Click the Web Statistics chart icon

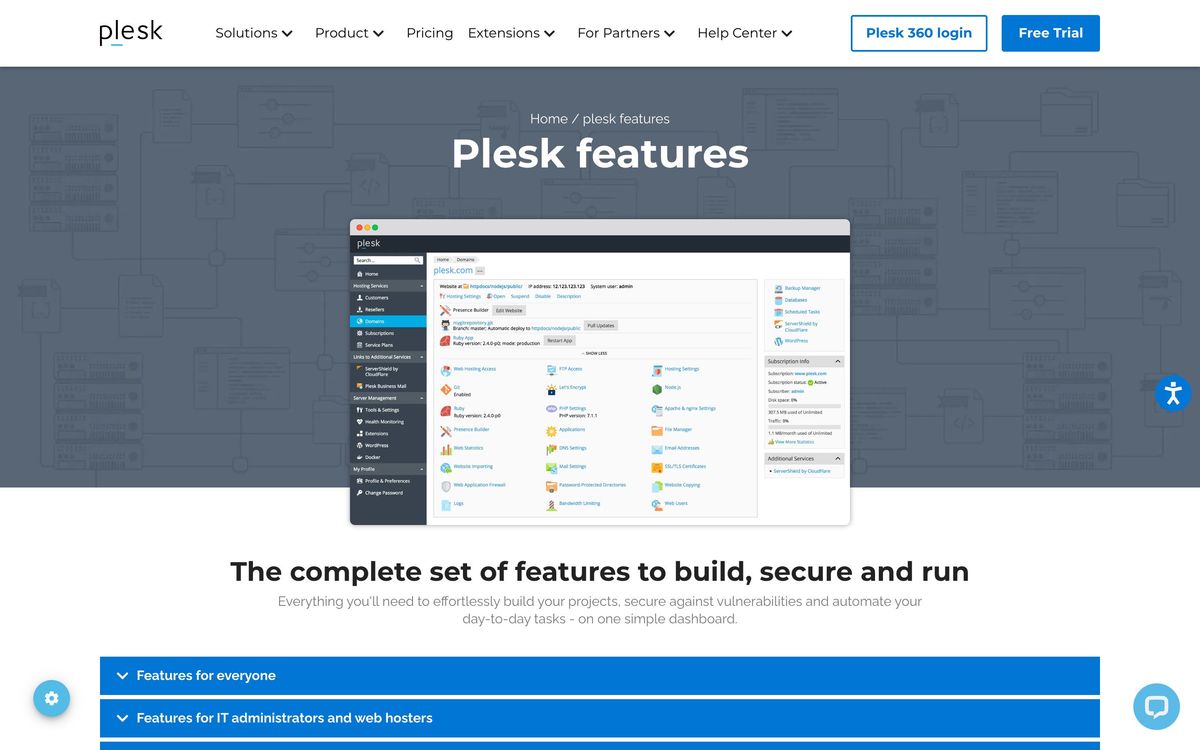pos(445,449)
